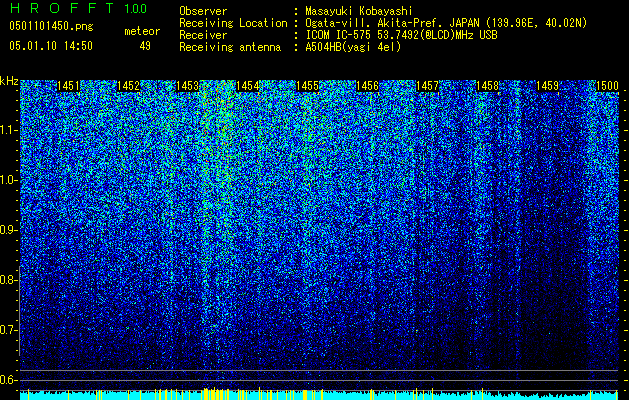629x400 pixels.
Task: Click the 1500 time marker
Action: pyautogui.click(x=607, y=86)
